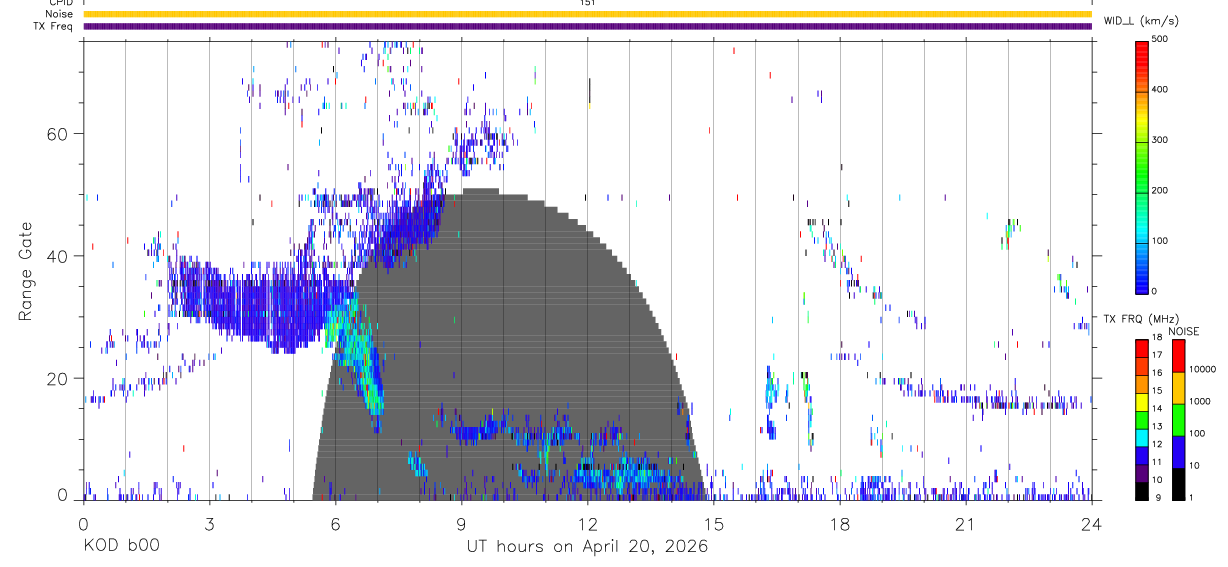
Task: Click the '13' value on the TX FRQ scale
Action: (x=1157, y=426)
